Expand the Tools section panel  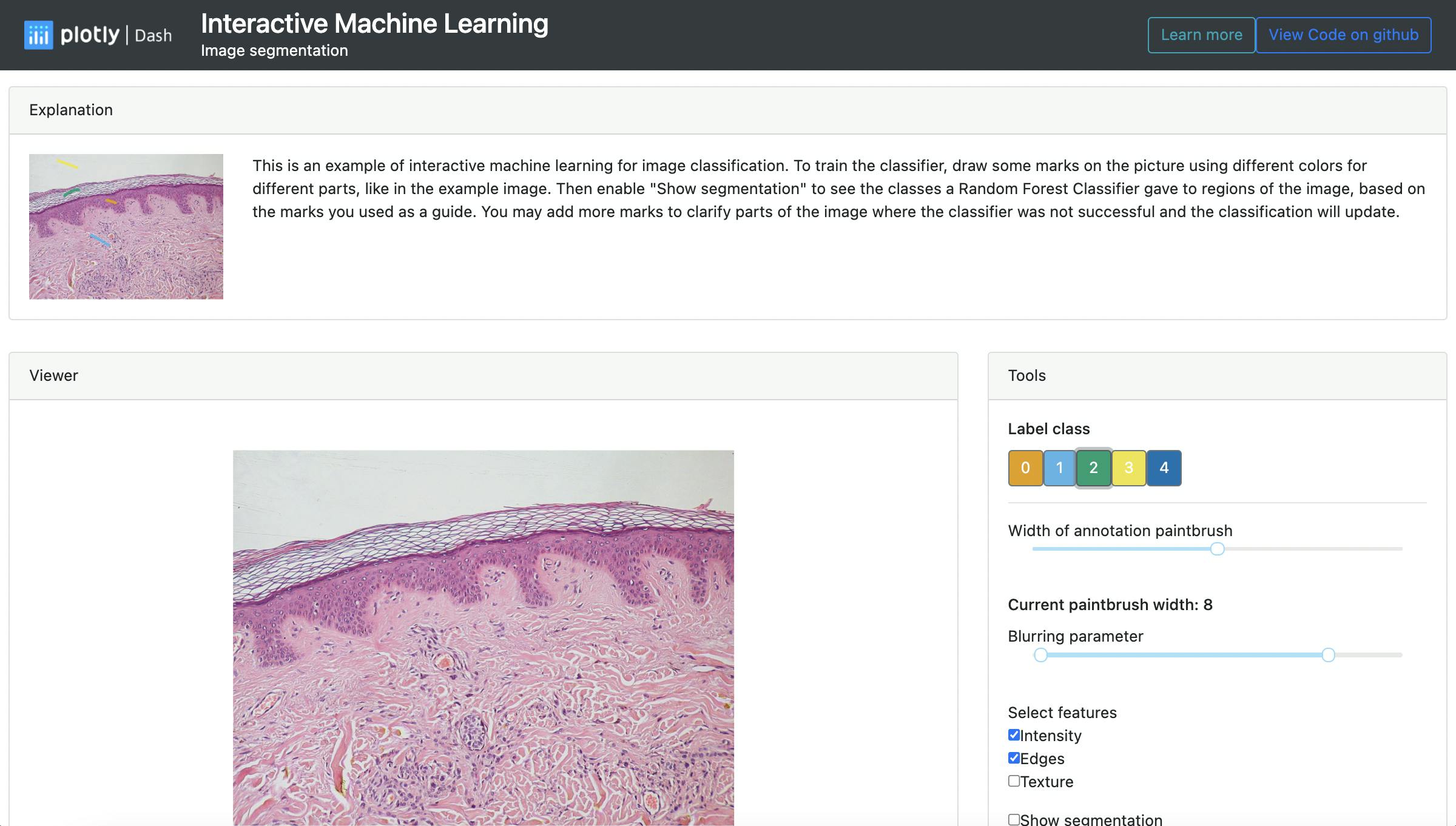1027,375
